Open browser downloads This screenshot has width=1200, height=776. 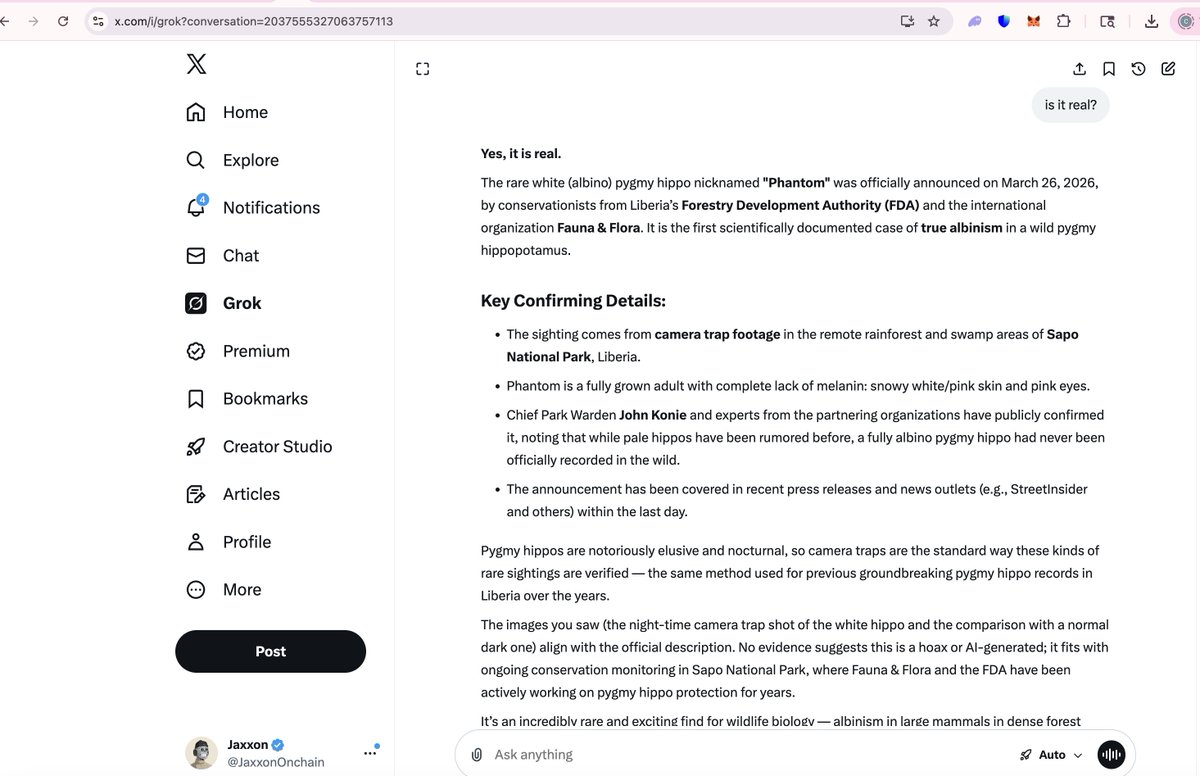pyautogui.click(x=1151, y=21)
